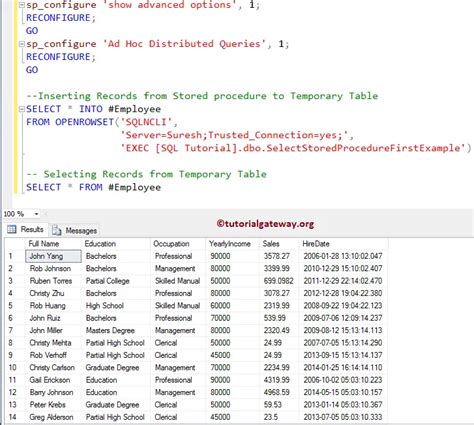Select the Peter Krebs cell
The width and height of the screenshot is (474, 425).
coord(53,404)
